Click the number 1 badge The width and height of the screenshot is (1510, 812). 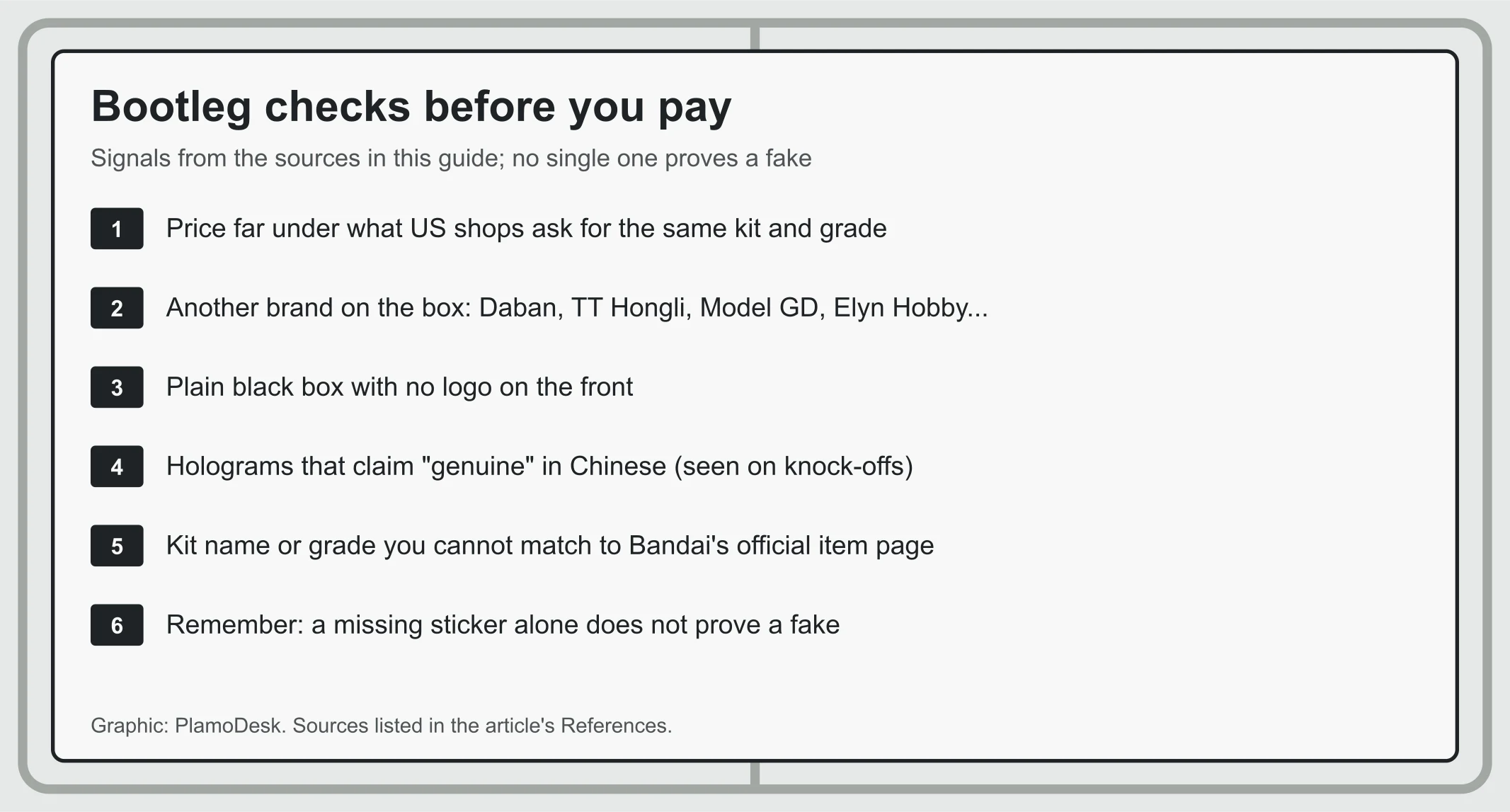117,229
